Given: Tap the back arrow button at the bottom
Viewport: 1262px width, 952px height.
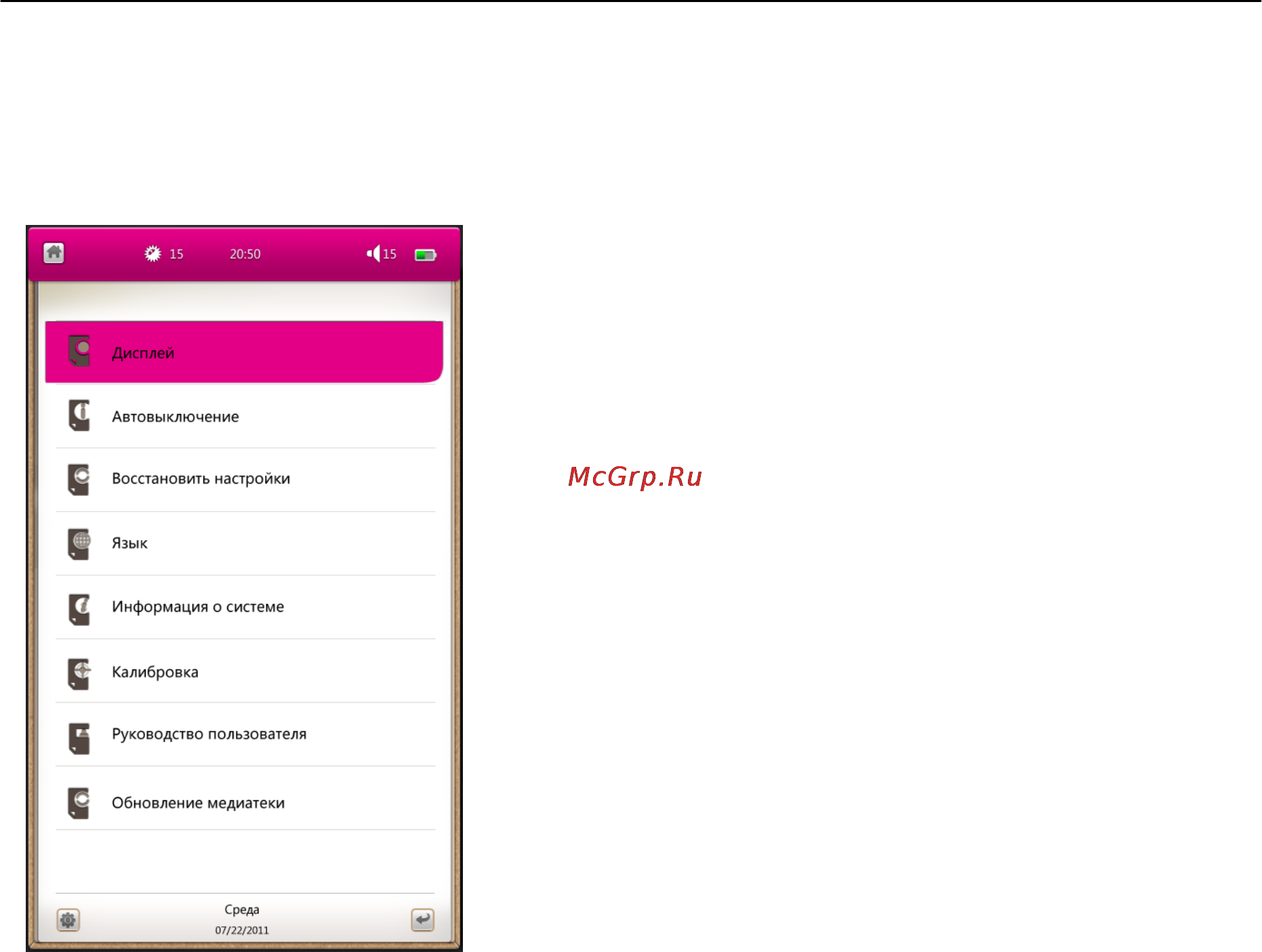Looking at the screenshot, I should pos(422,919).
